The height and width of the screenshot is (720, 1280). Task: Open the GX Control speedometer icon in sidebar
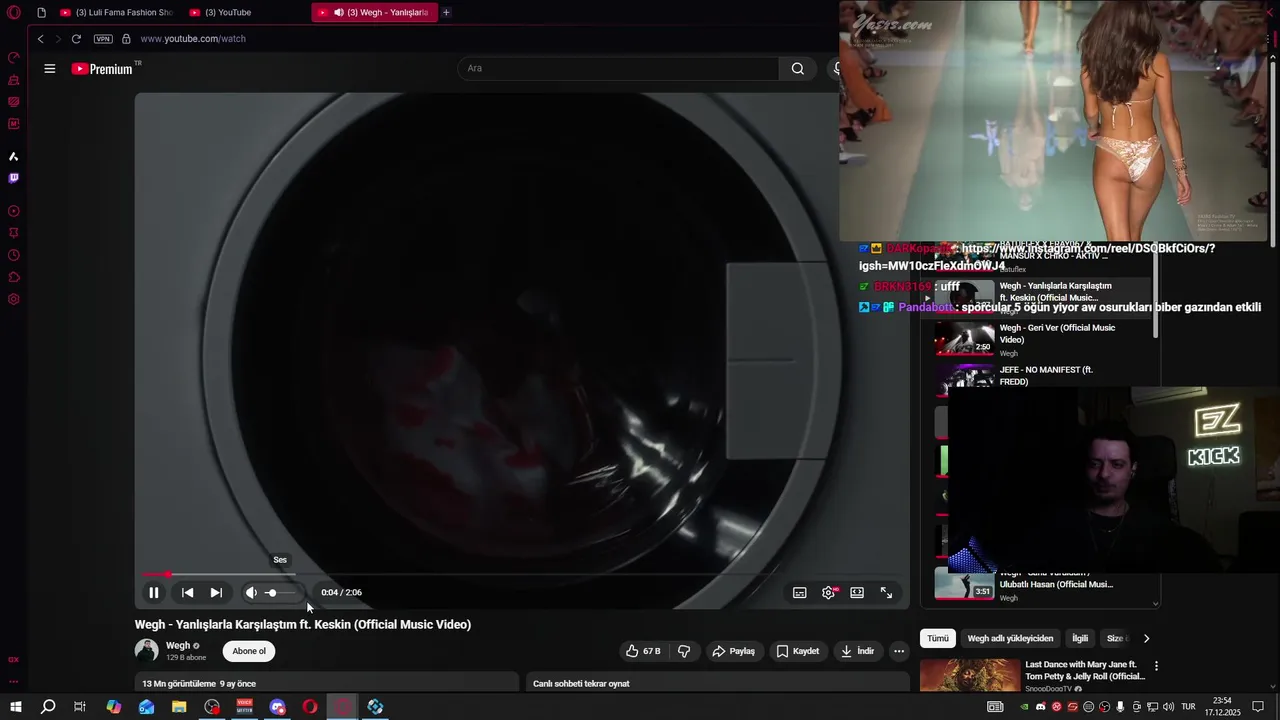[14, 58]
